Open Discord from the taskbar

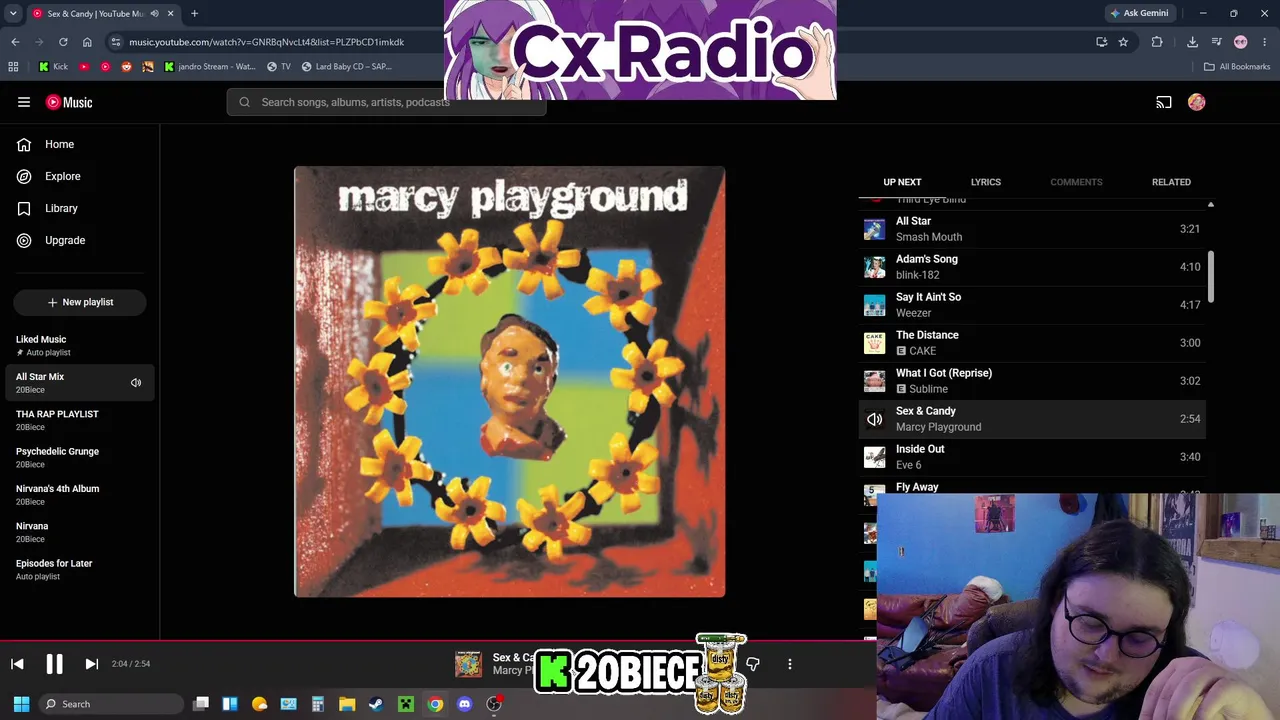point(464,704)
